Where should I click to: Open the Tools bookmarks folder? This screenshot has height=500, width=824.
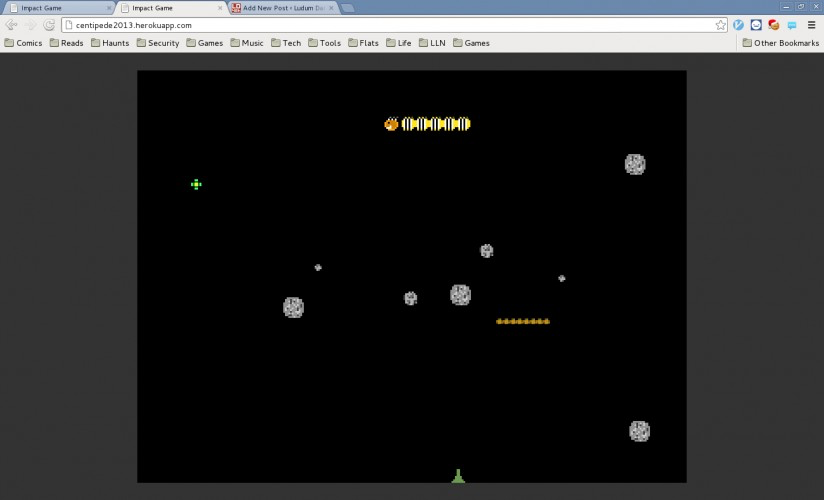click(324, 43)
